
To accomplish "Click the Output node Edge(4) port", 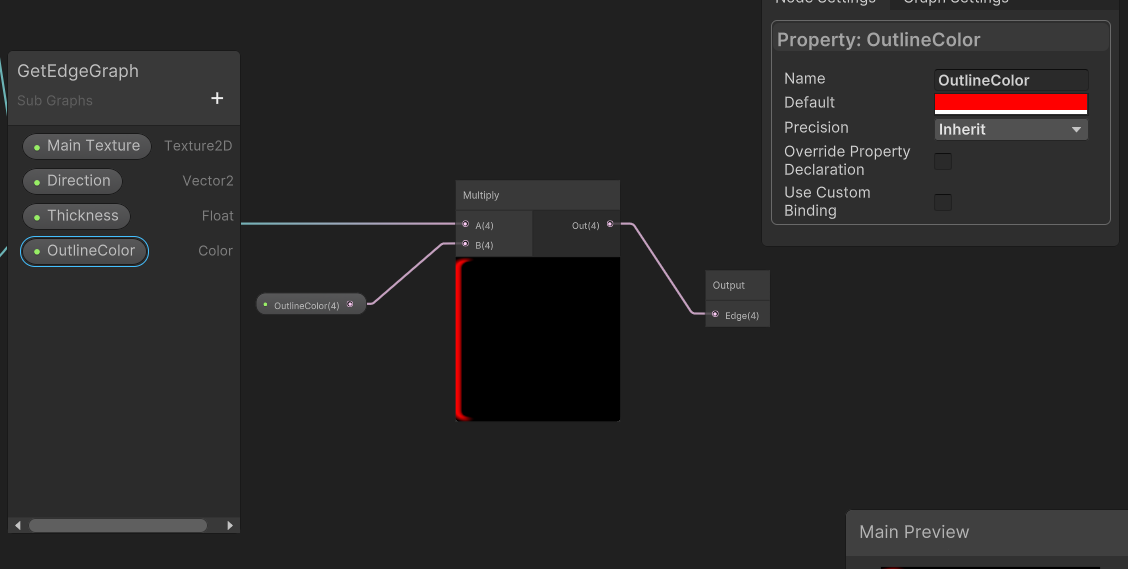I will (x=715, y=315).
